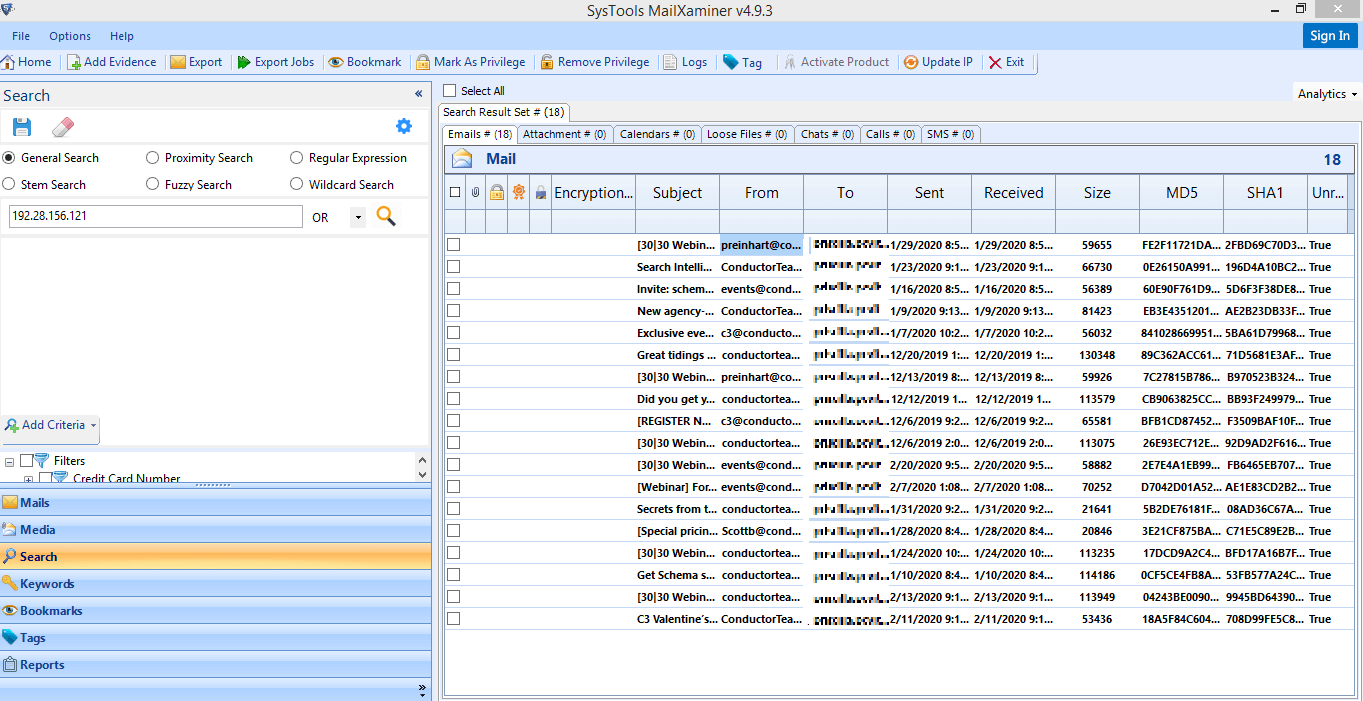Select the Proximity Search option
1363x701 pixels.
[x=153, y=158]
